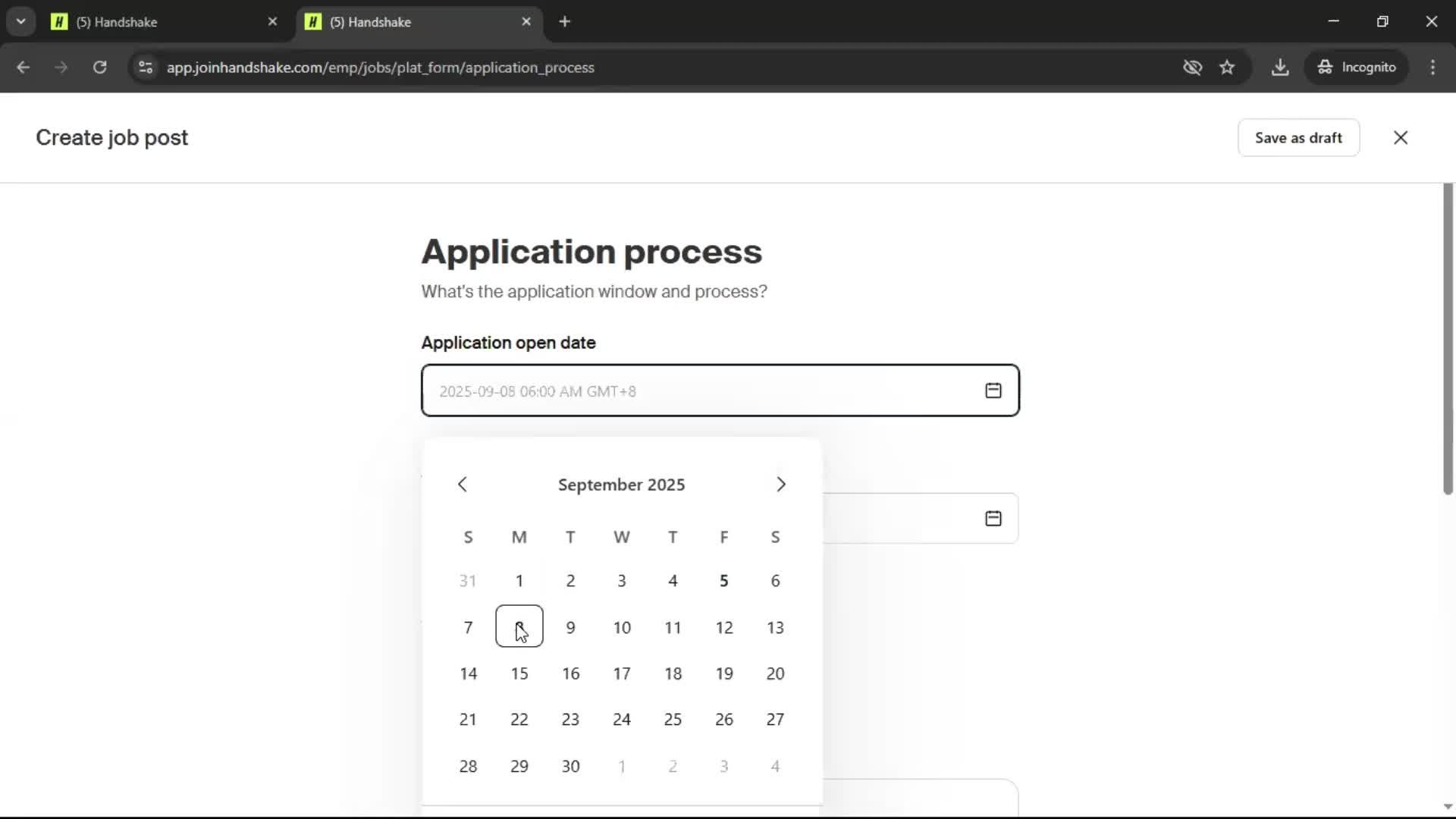This screenshot has width=1456, height=819.
Task: Open calendar icon in Application open date field
Action: [993, 391]
